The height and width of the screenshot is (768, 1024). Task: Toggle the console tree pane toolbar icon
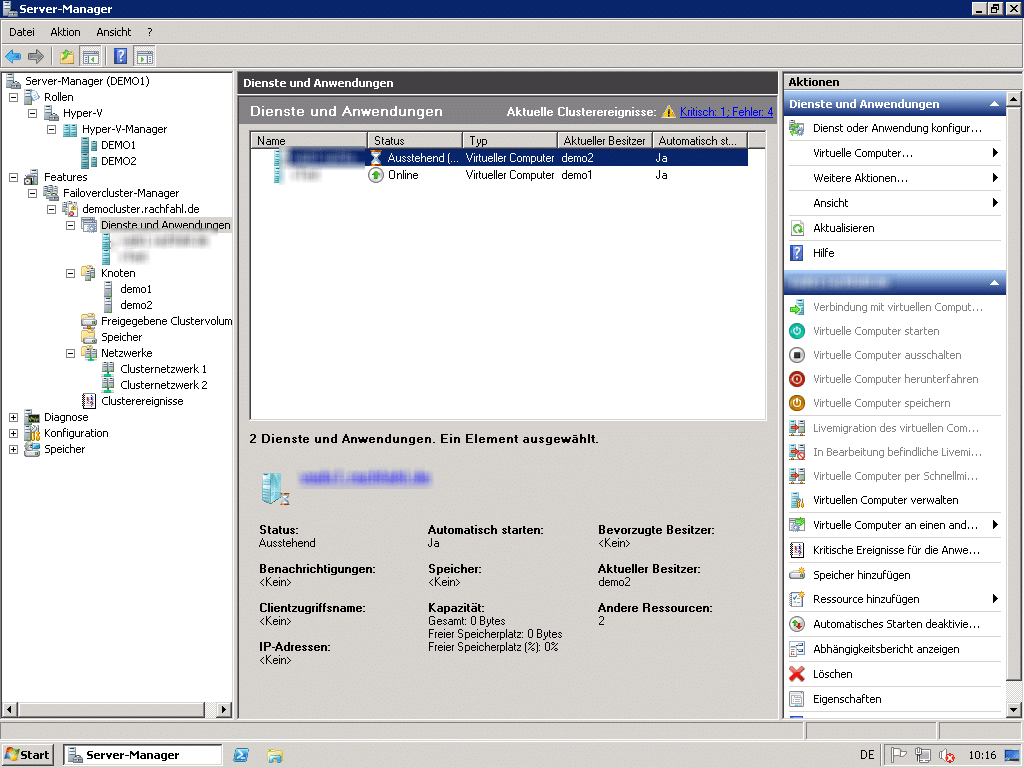[x=90, y=57]
